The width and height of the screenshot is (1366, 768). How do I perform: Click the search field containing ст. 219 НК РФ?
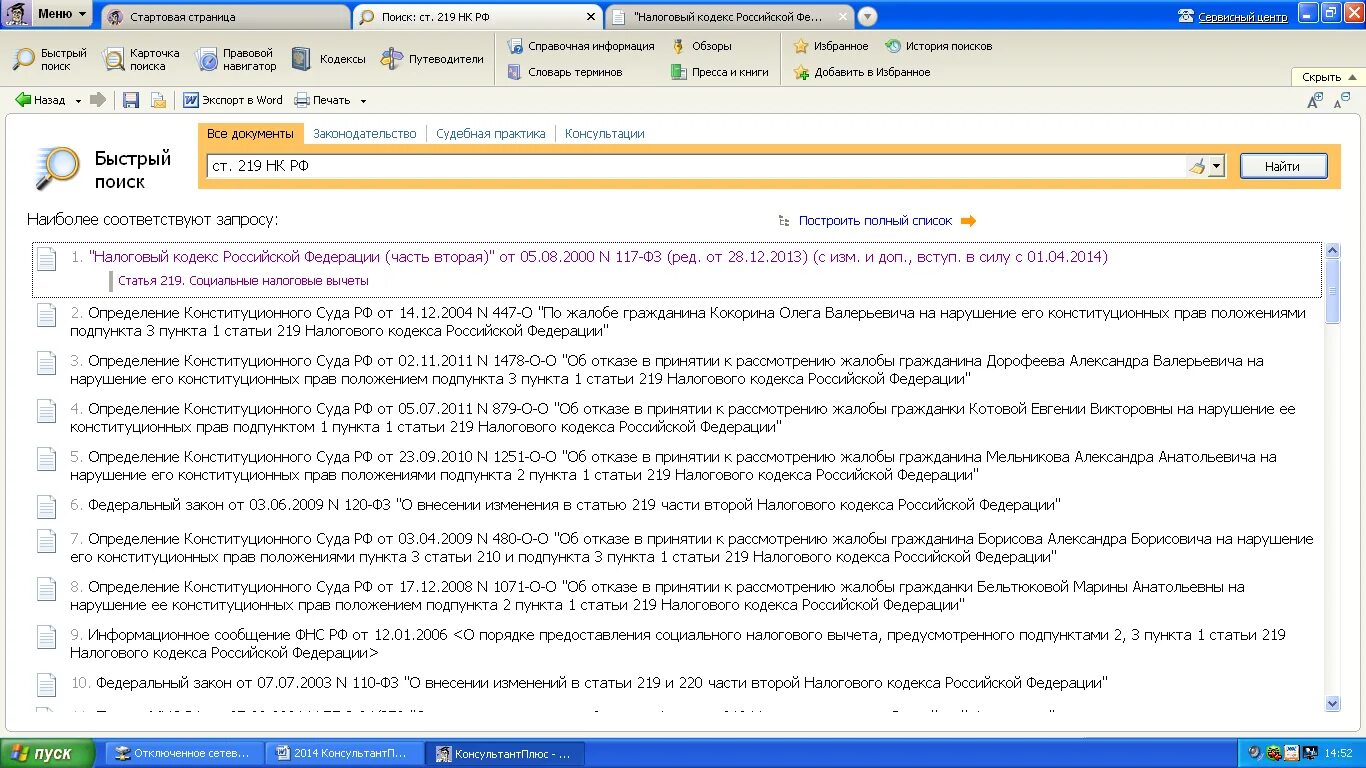coord(696,167)
